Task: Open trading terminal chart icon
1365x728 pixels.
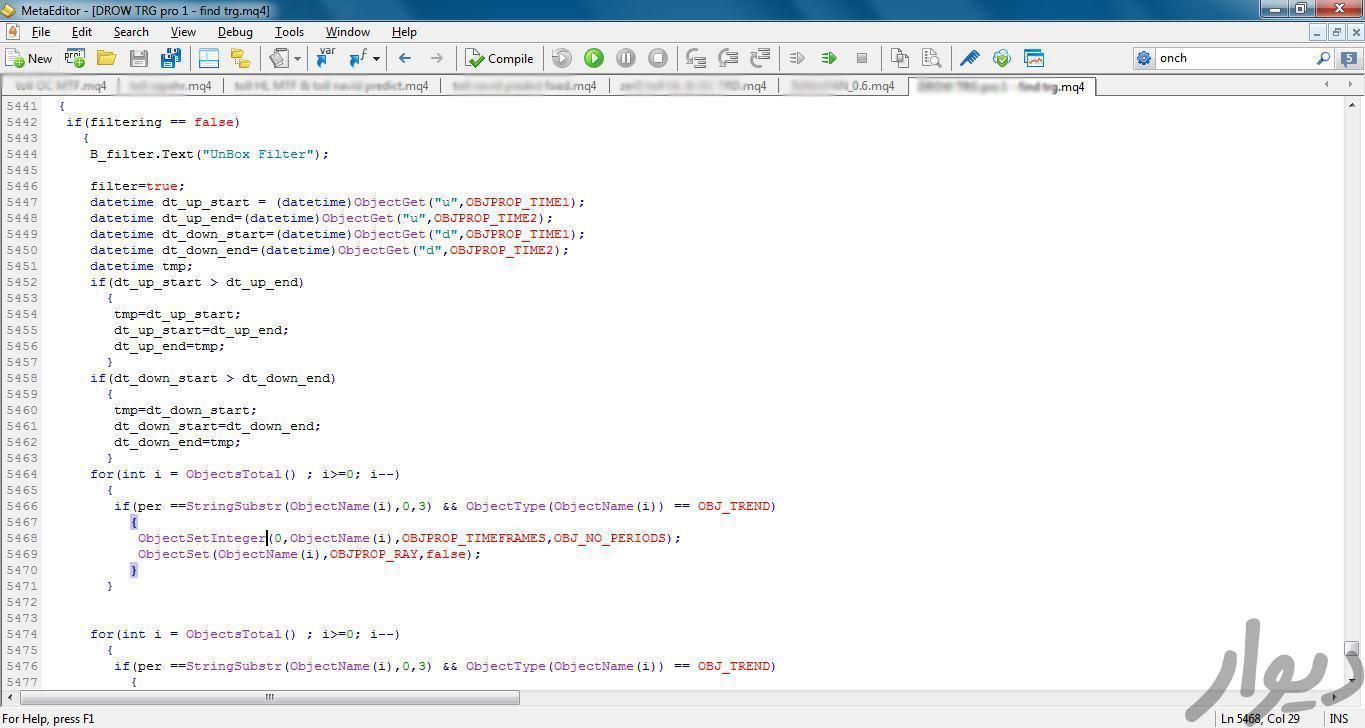Action: pos(1034,58)
